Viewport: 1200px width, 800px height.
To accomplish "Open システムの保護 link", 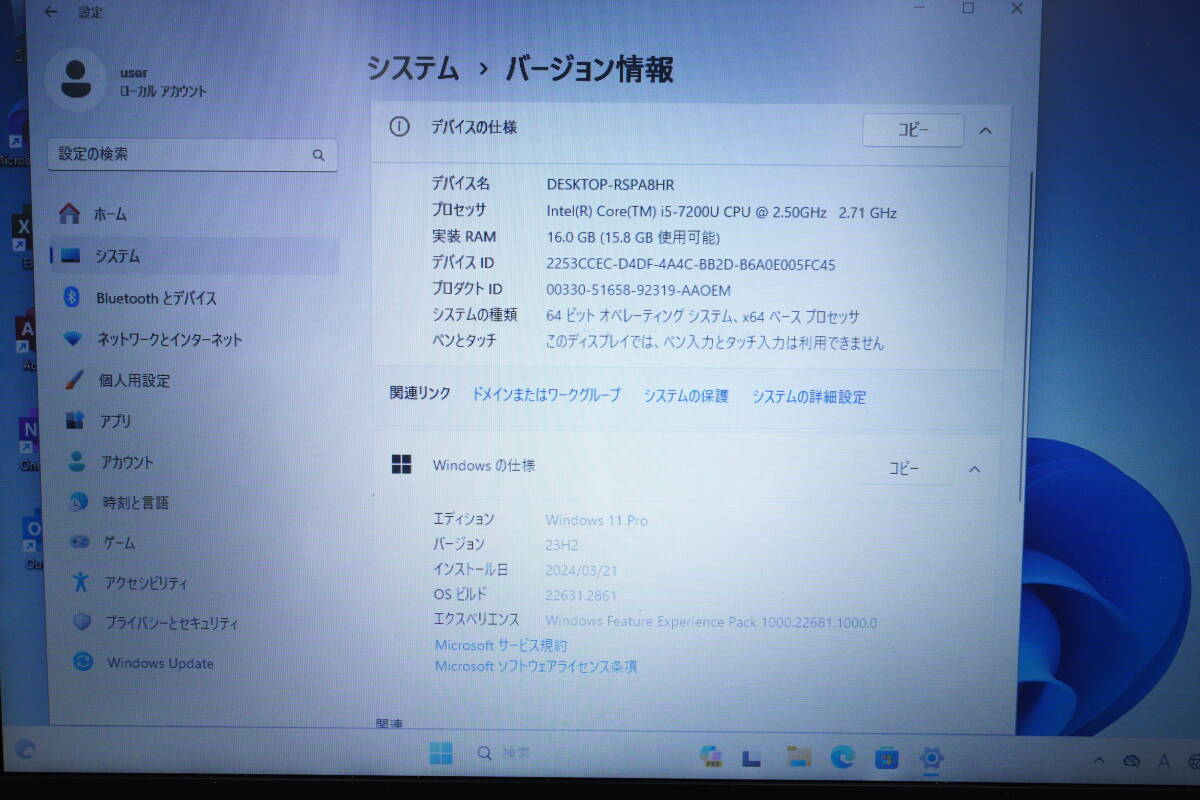I will click(x=686, y=396).
